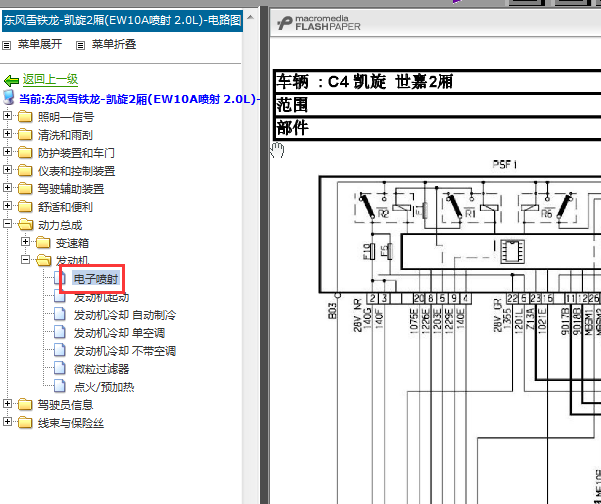Click the 部件 row in document header
This screenshot has width=601, height=504.
click(x=437, y=128)
